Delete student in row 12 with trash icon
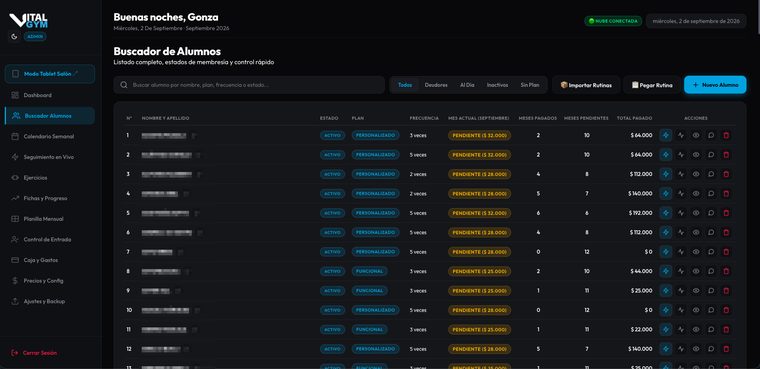This screenshot has width=760, height=369. (726, 349)
